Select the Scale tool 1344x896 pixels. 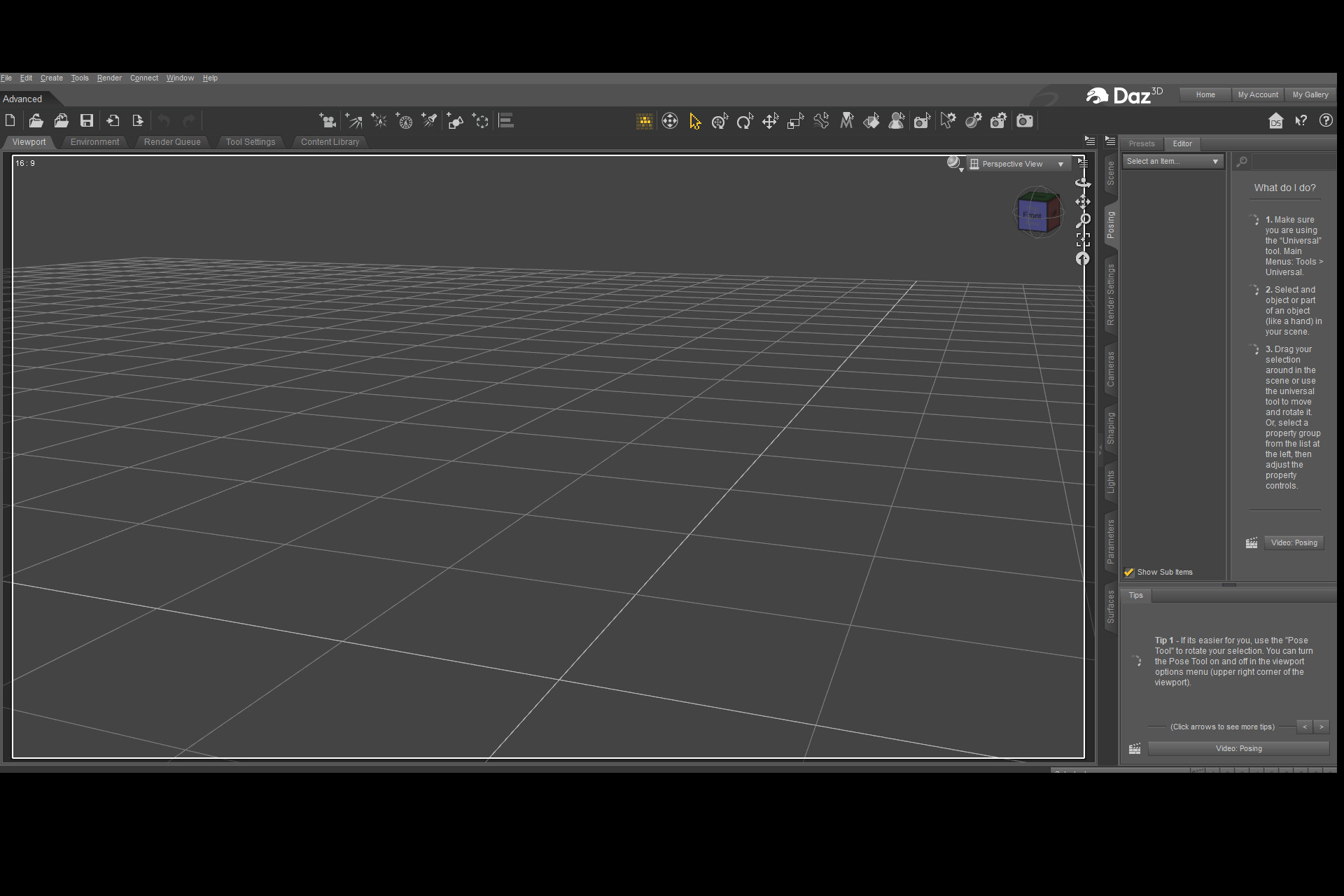[795, 121]
